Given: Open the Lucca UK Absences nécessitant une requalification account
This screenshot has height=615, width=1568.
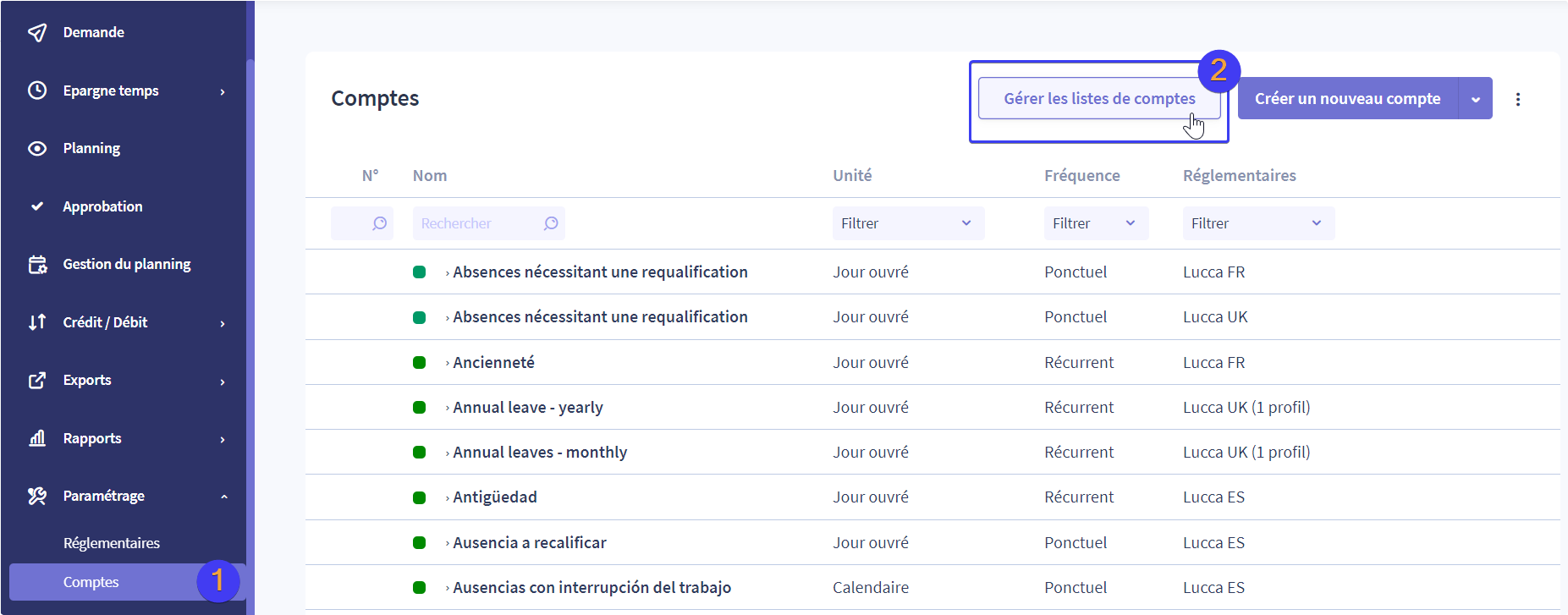Looking at the screenshot, I should pyautogui.click(x=600, y=316).
